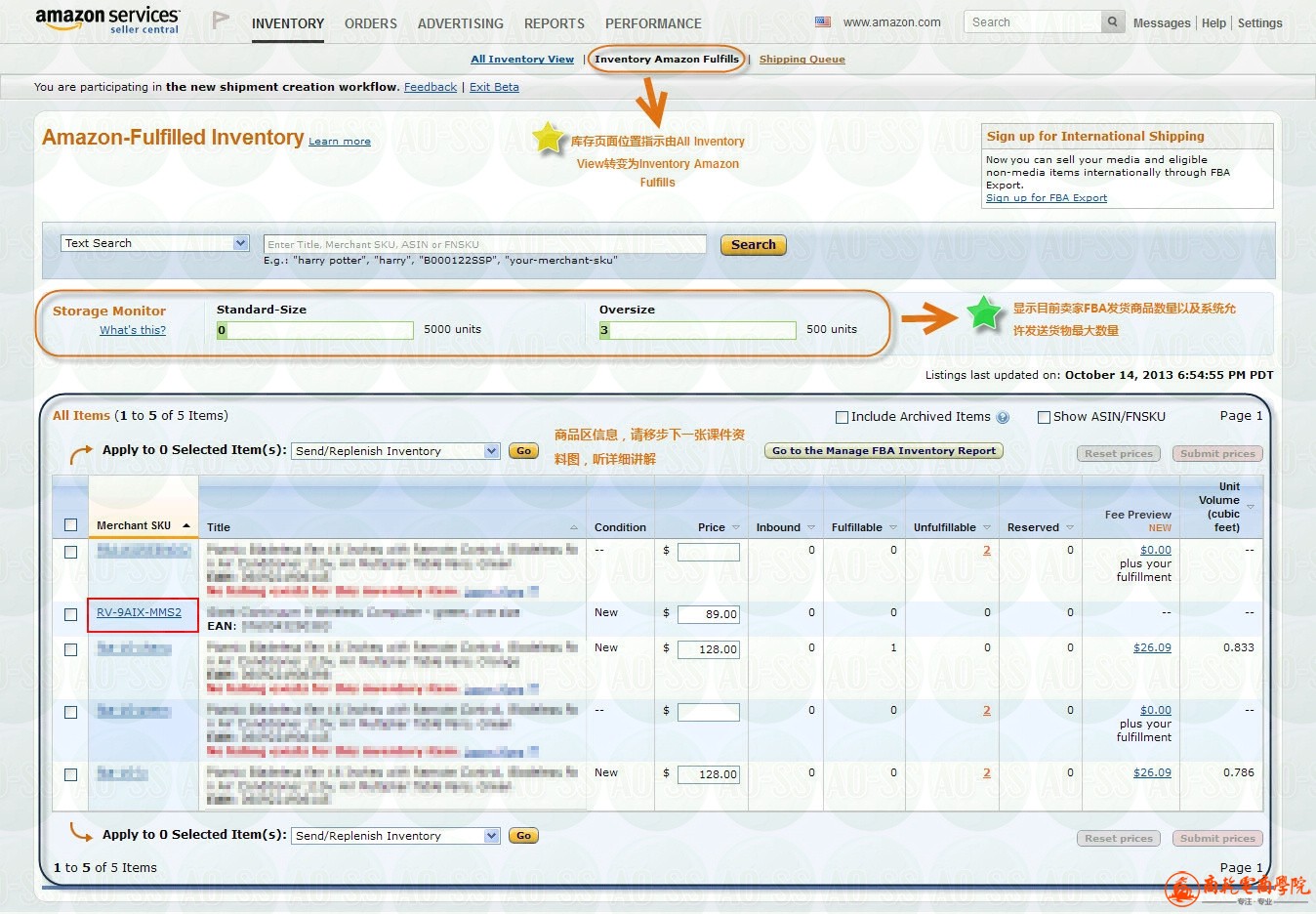Check the box for fourth inventory row
Image resolution: width=1316 pixels, height=914 pixels.
click(70, 712)
